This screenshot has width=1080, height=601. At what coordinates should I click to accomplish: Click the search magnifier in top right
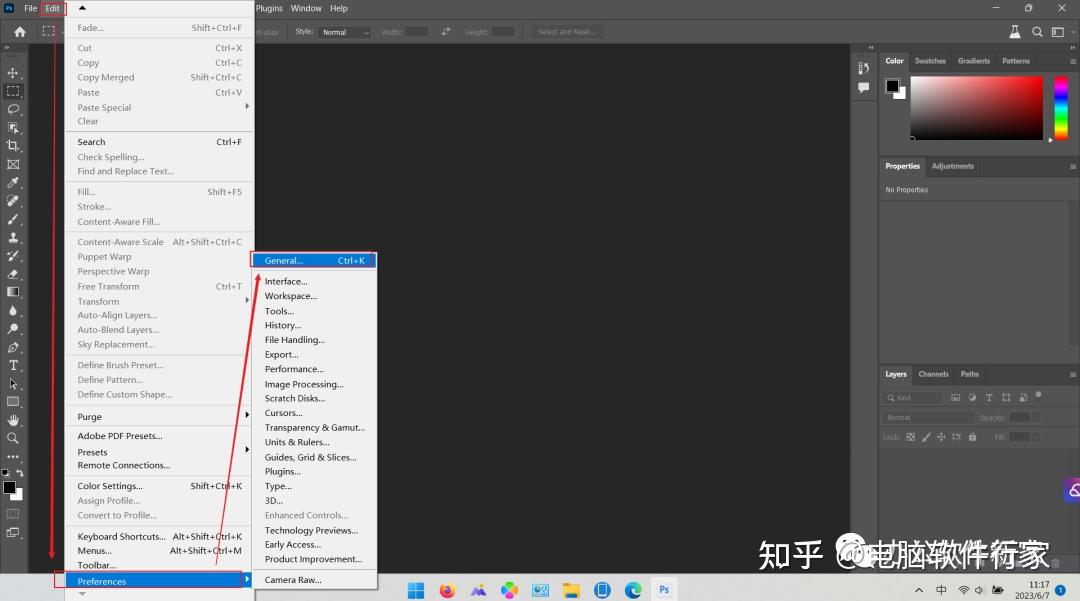(x=1037, y=32)
